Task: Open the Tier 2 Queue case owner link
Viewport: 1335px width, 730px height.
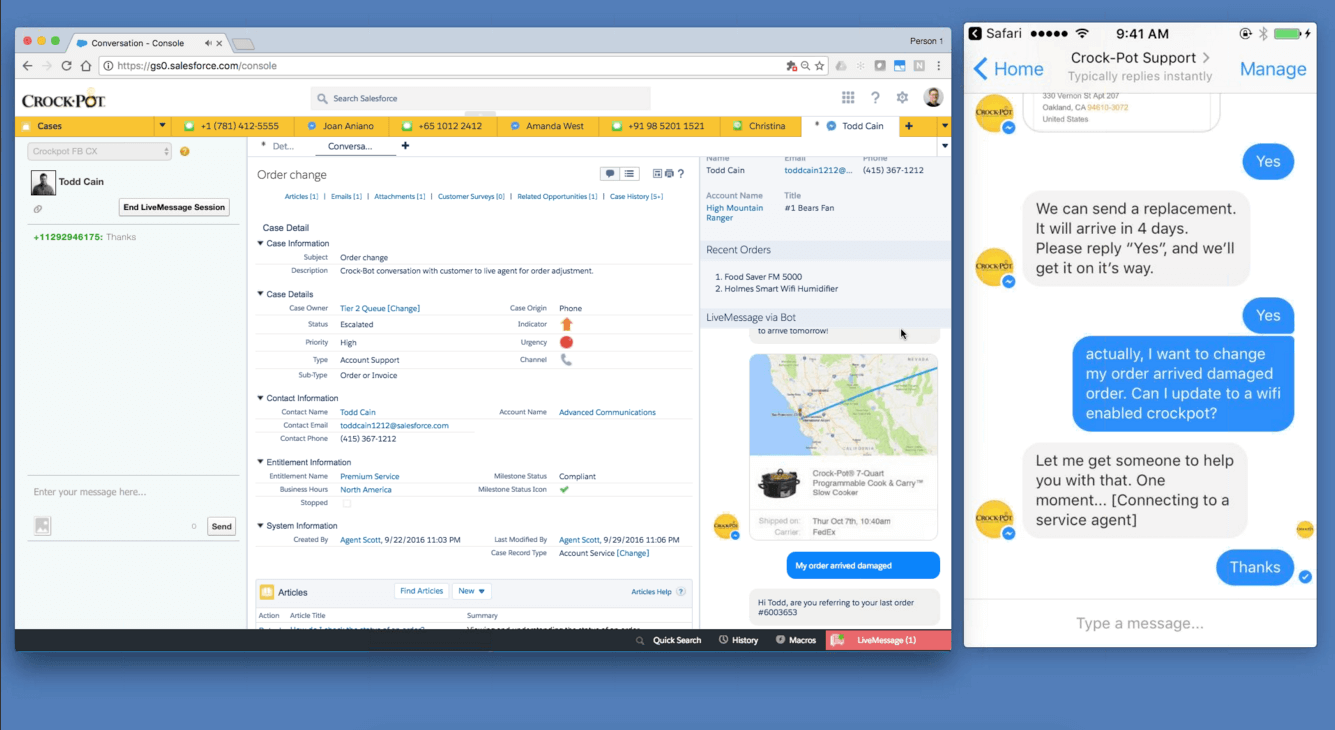Action: [x=364, y=308]
